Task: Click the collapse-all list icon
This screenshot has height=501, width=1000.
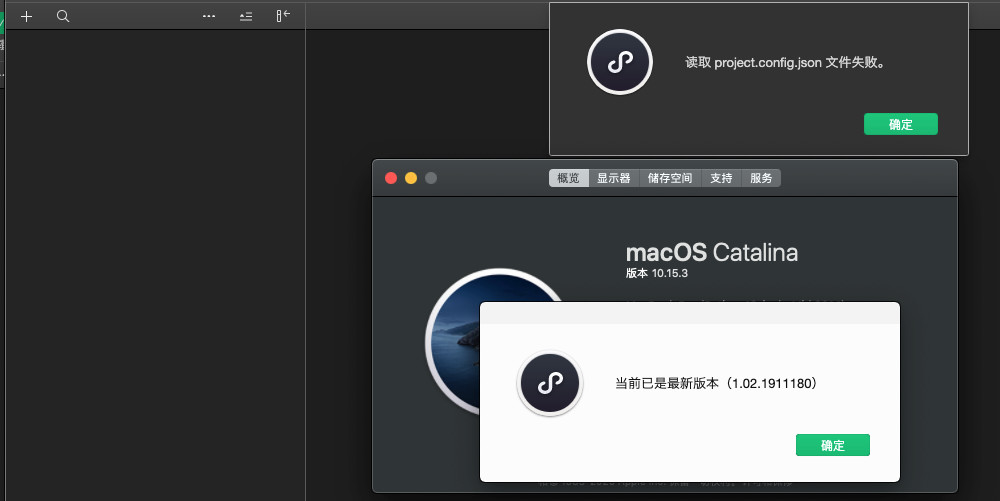Action: click(246, 17)
